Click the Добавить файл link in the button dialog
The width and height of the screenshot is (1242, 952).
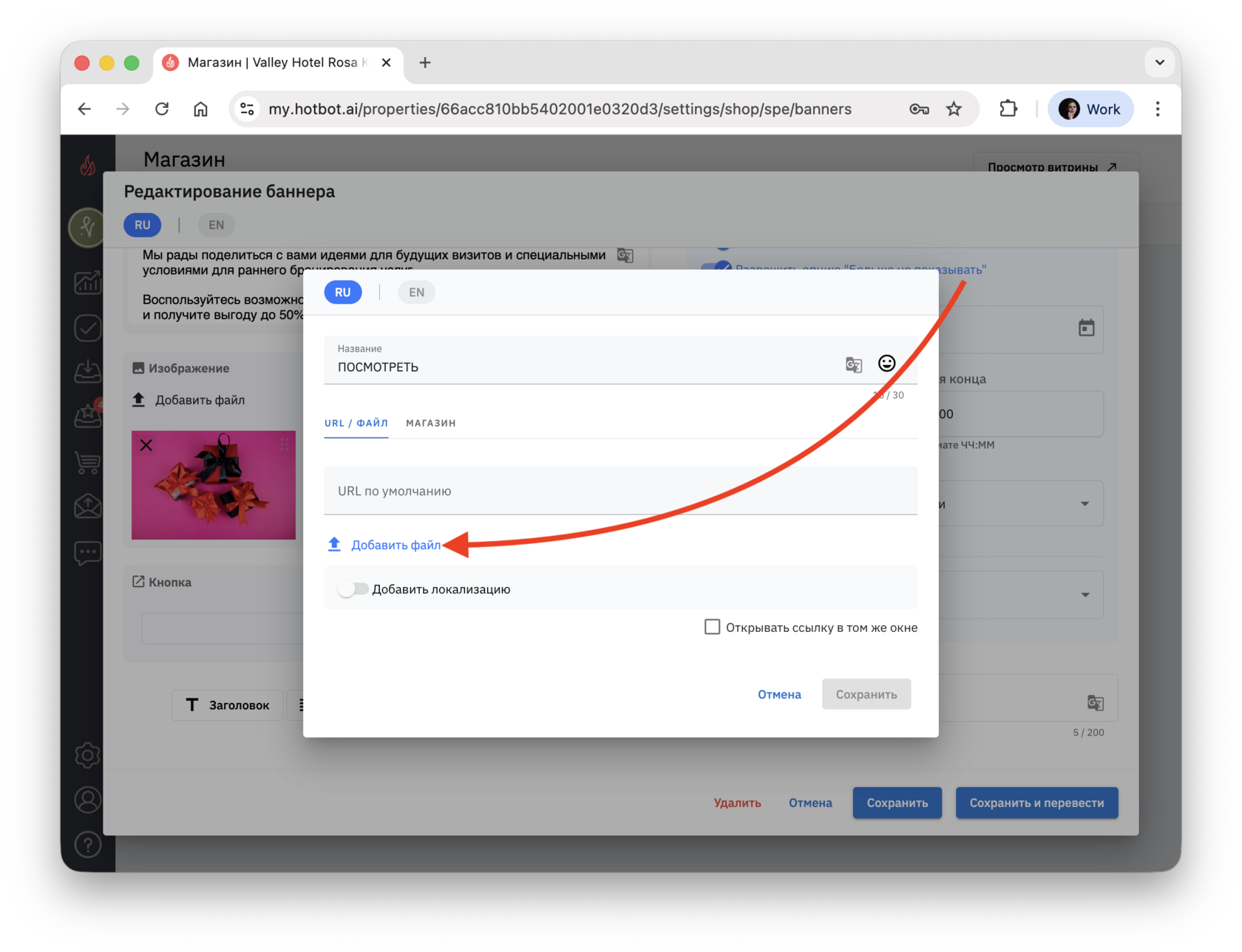click(x=396, y=545)
